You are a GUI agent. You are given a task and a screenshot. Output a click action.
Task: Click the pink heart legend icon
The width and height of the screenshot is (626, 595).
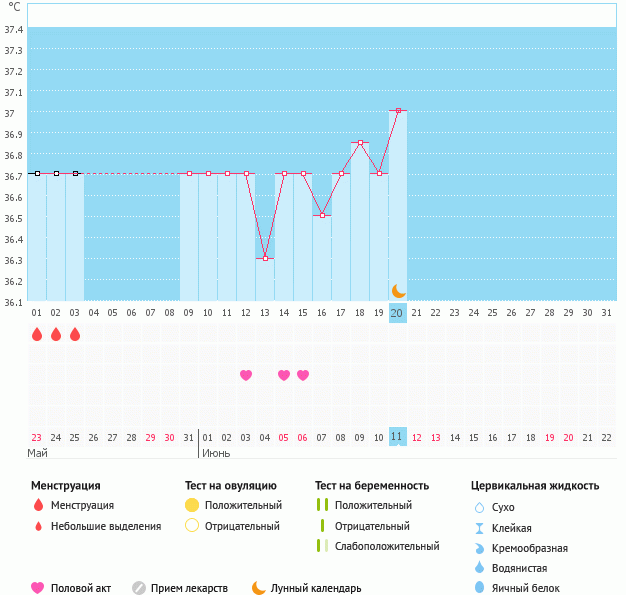click(38, 588)
